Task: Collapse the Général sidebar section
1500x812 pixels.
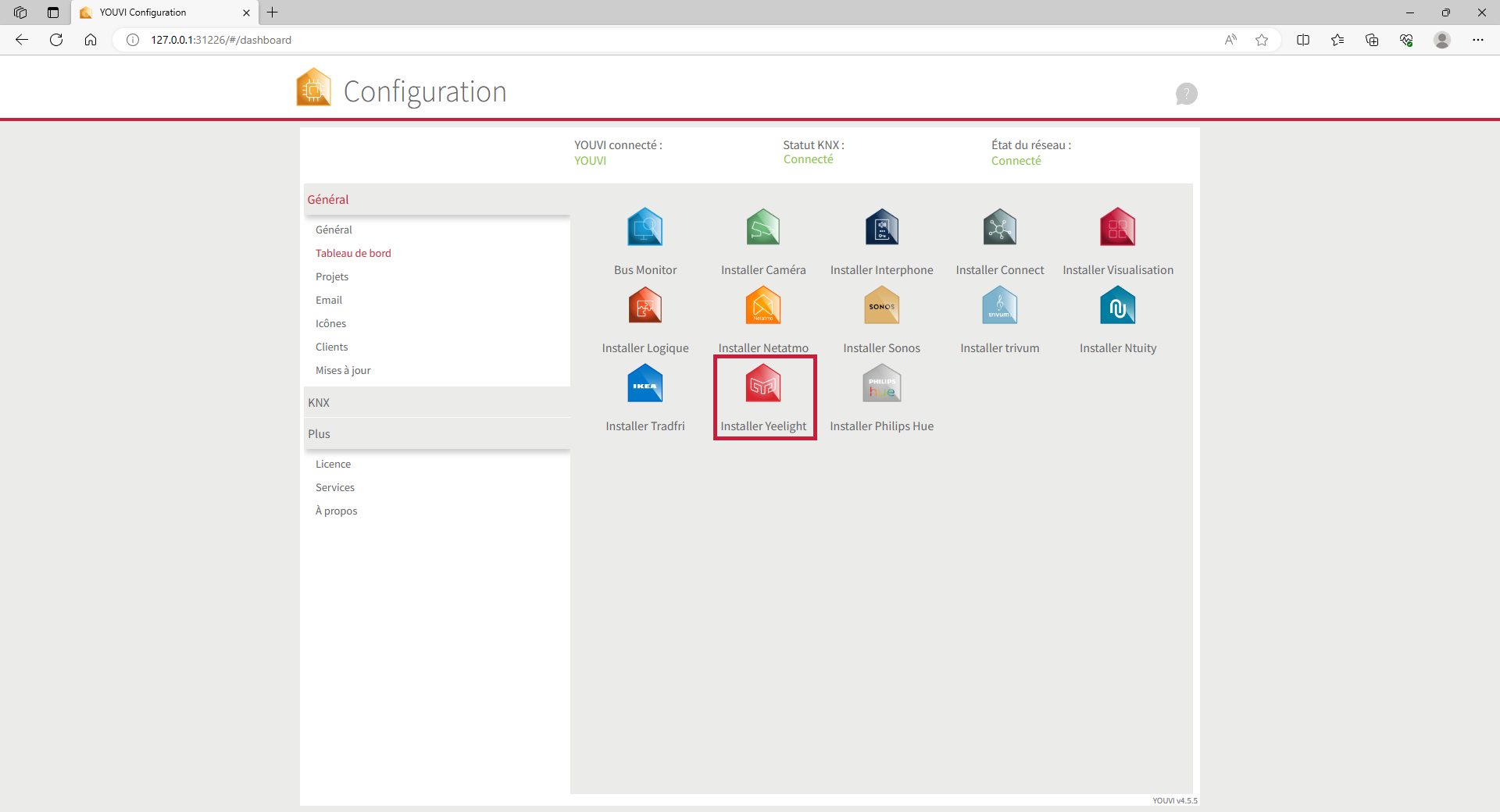Action: [437, 199]
